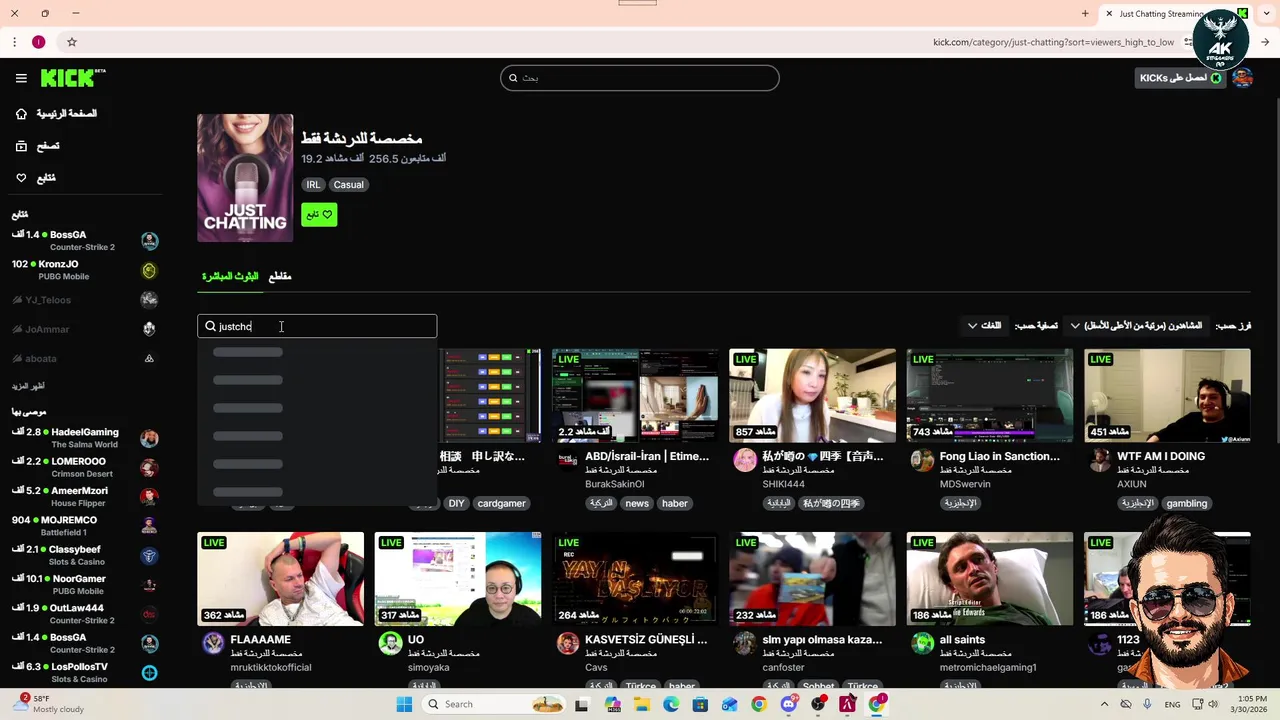Open the FLAAAAME stream thumbnail
The height and width of the screenshot is (720, 1280).
[x=280, y=579]
